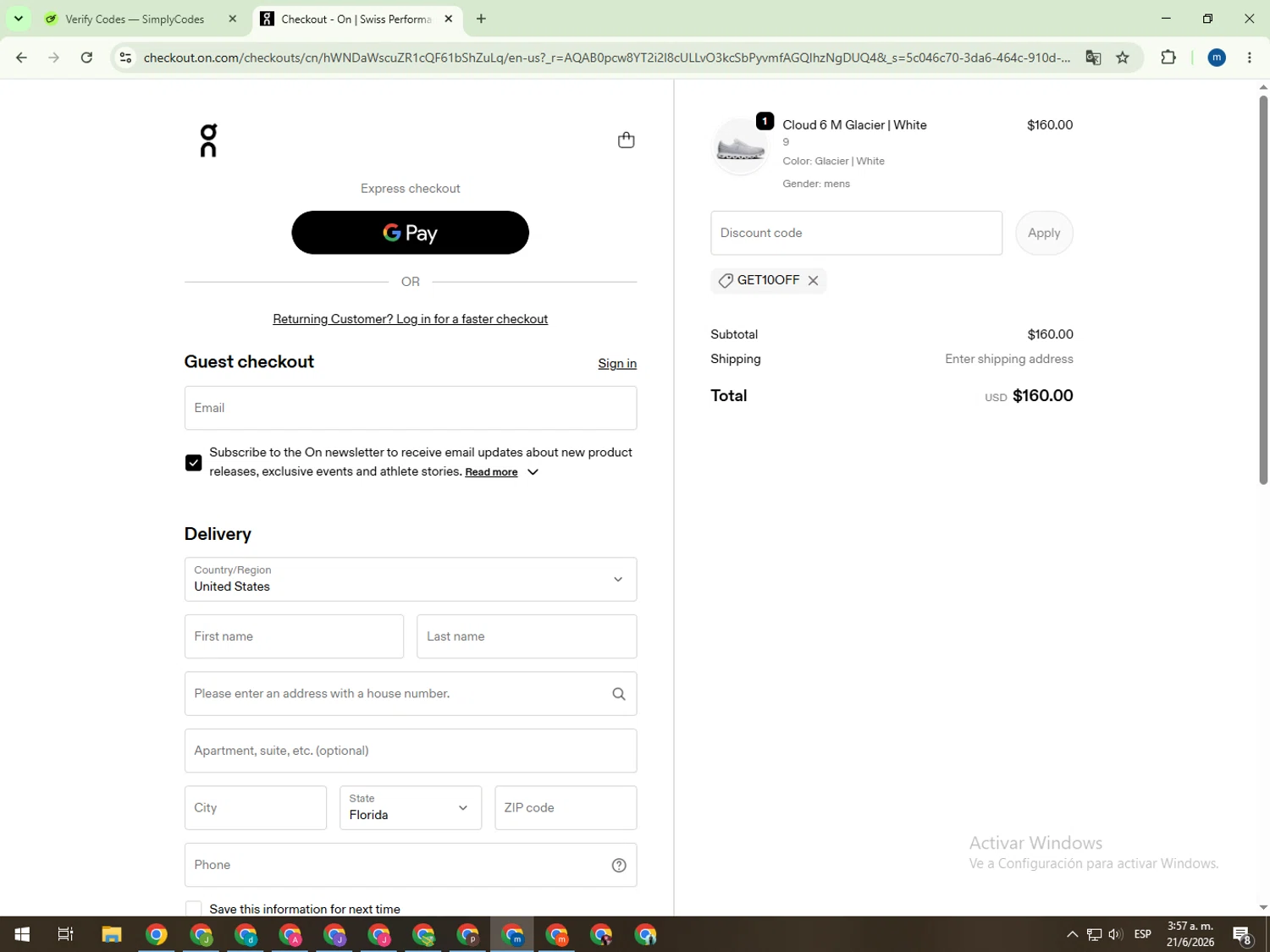Image resolution: width=1270 pixels, height=952 pixels.
Task: Open File Explorer from the taskbar
Action: point(112,934)
